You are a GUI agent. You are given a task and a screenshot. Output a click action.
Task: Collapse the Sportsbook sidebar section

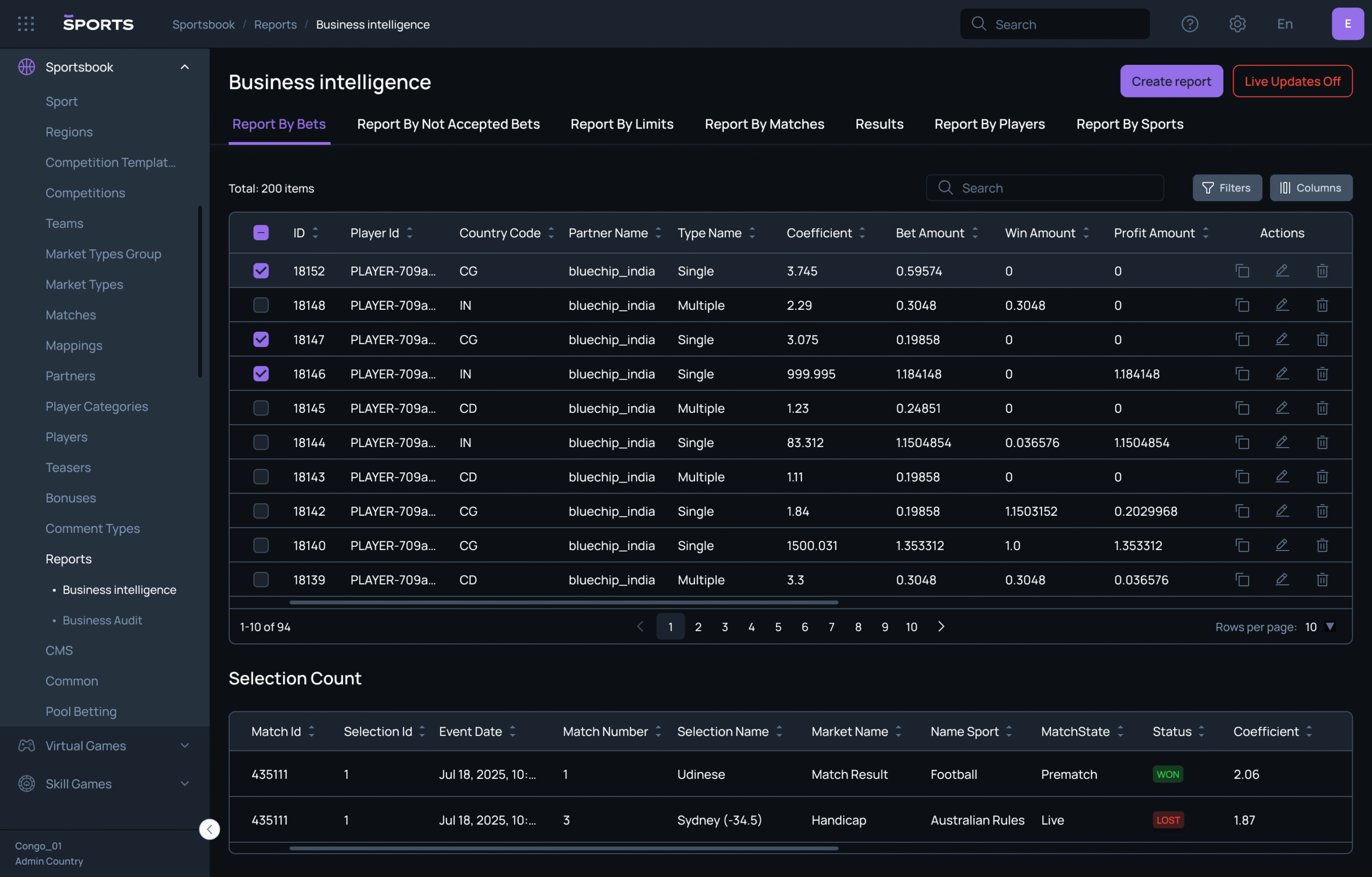(184, 67)
